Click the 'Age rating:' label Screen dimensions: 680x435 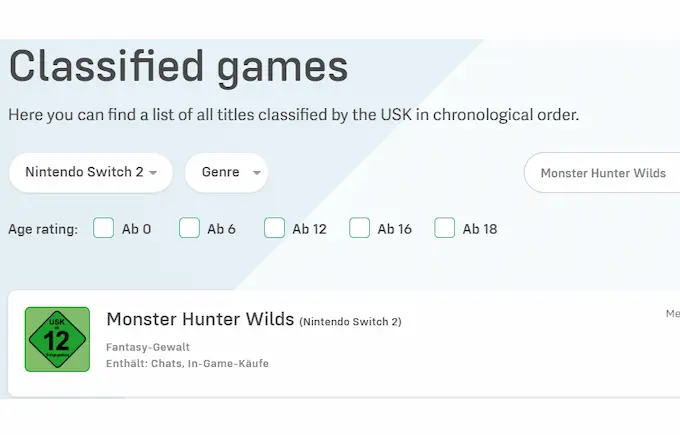43,229
